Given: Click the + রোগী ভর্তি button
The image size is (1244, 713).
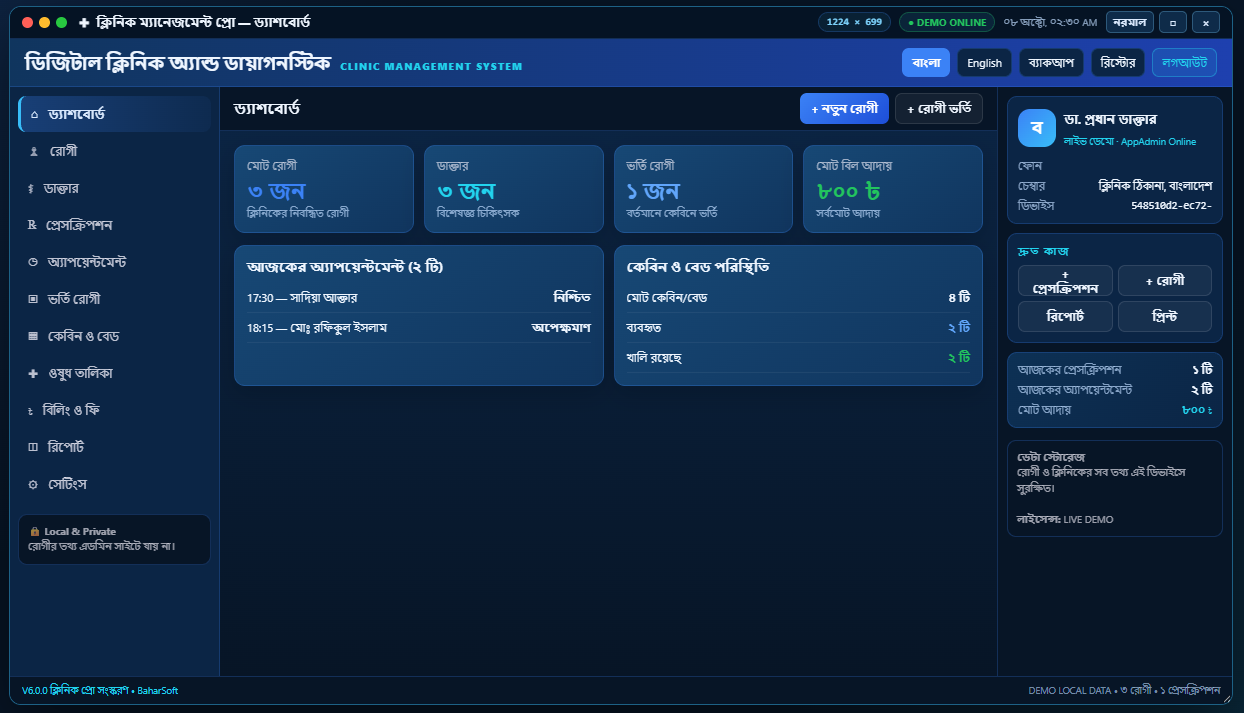Looking at the screenshot, I should pyautogui.click(x=939, y=108).
